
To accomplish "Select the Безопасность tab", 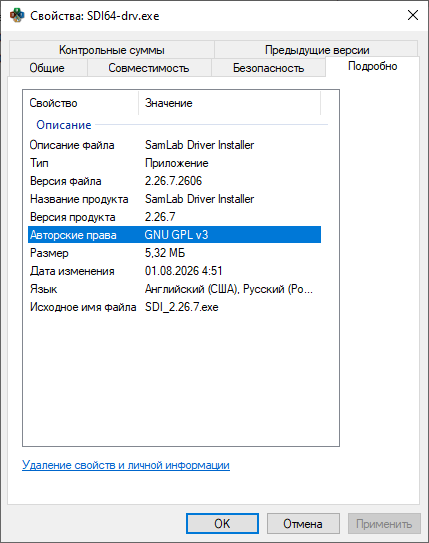I will 268,68.
